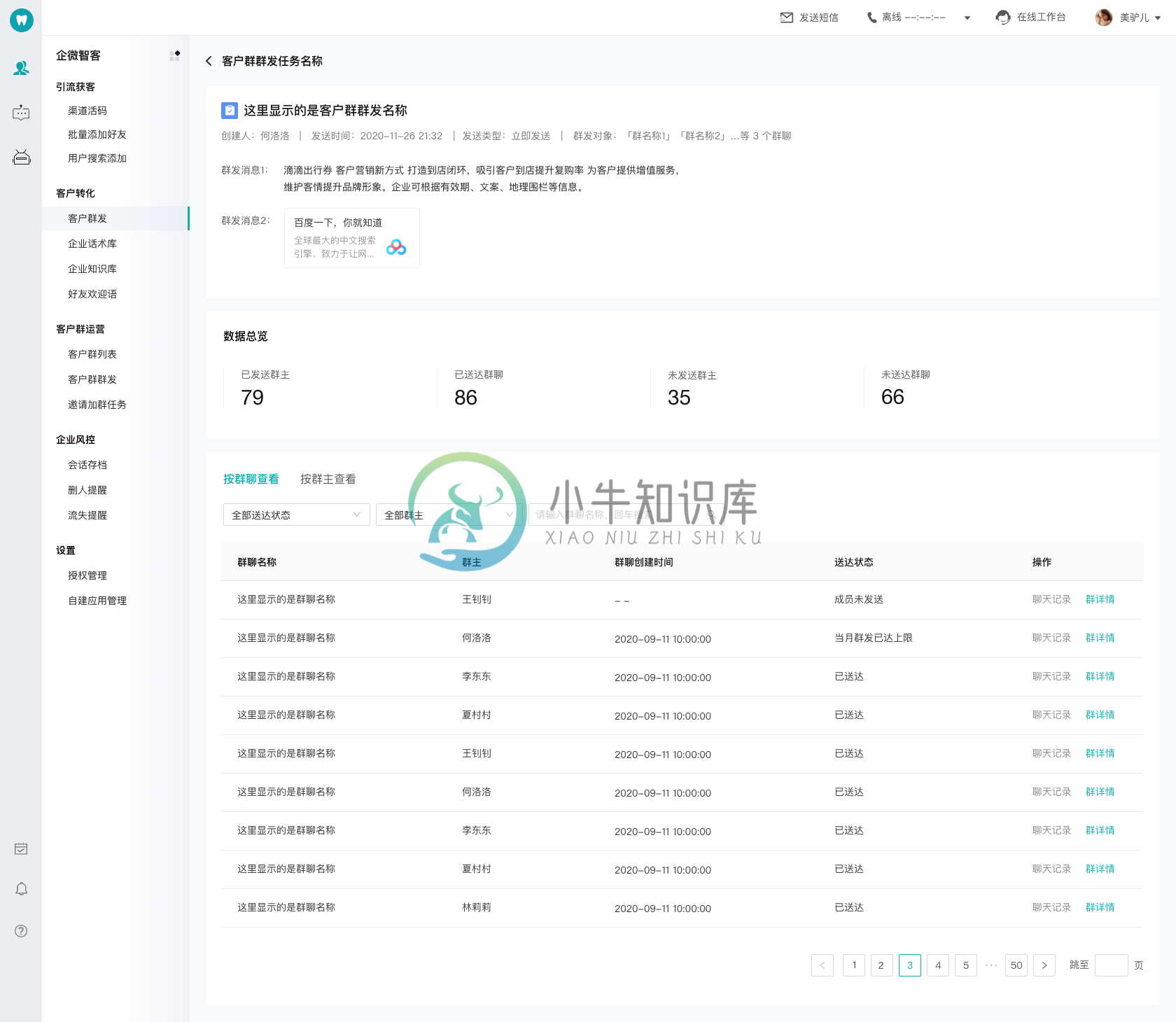1176x1022 pixels.
Task: Open the 全部群主 dropdown
Action: coord(449,514)
